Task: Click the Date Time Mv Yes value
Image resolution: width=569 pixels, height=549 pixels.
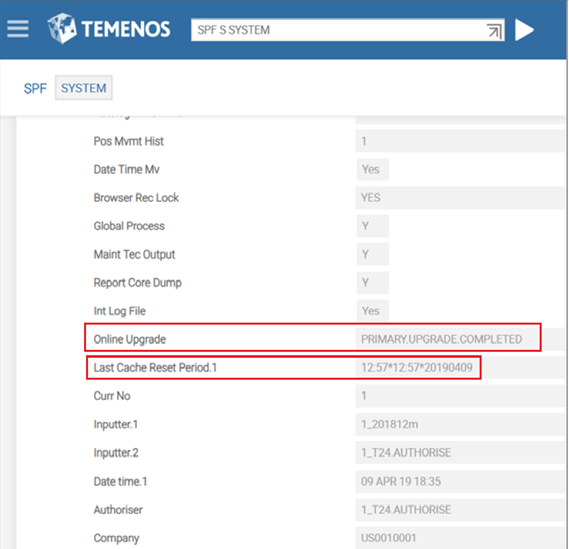Action: [372, 169]
